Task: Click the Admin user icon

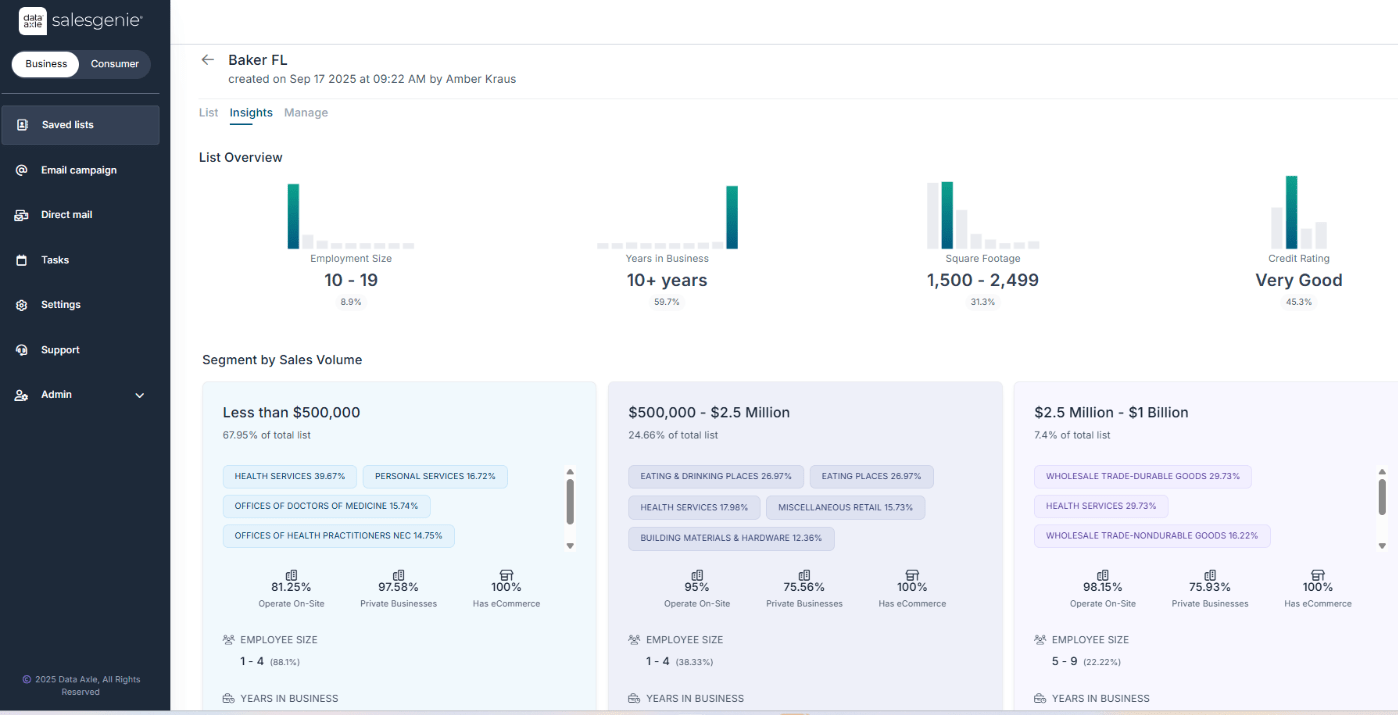Action: point(22,395)
